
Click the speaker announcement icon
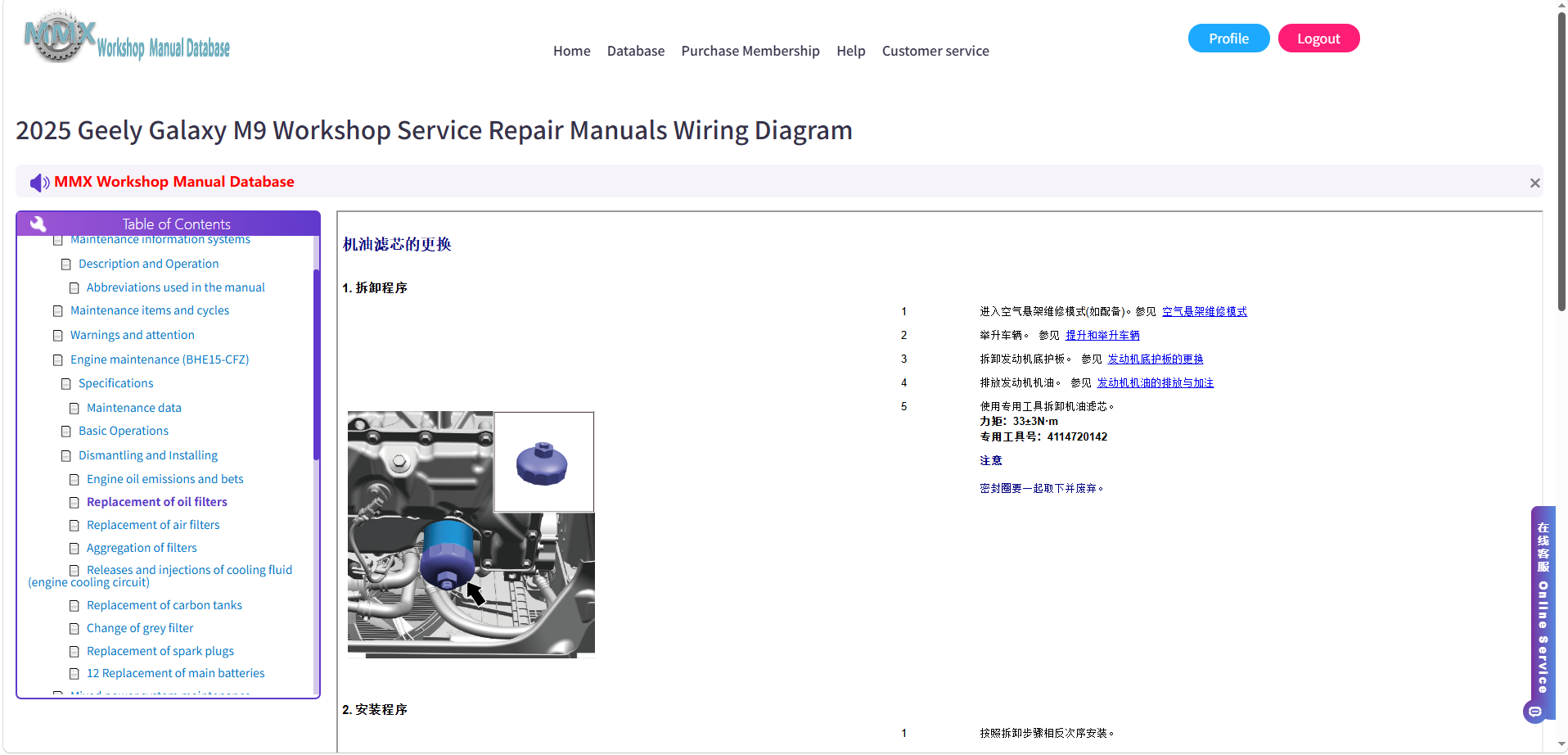(x=39, y=183)
